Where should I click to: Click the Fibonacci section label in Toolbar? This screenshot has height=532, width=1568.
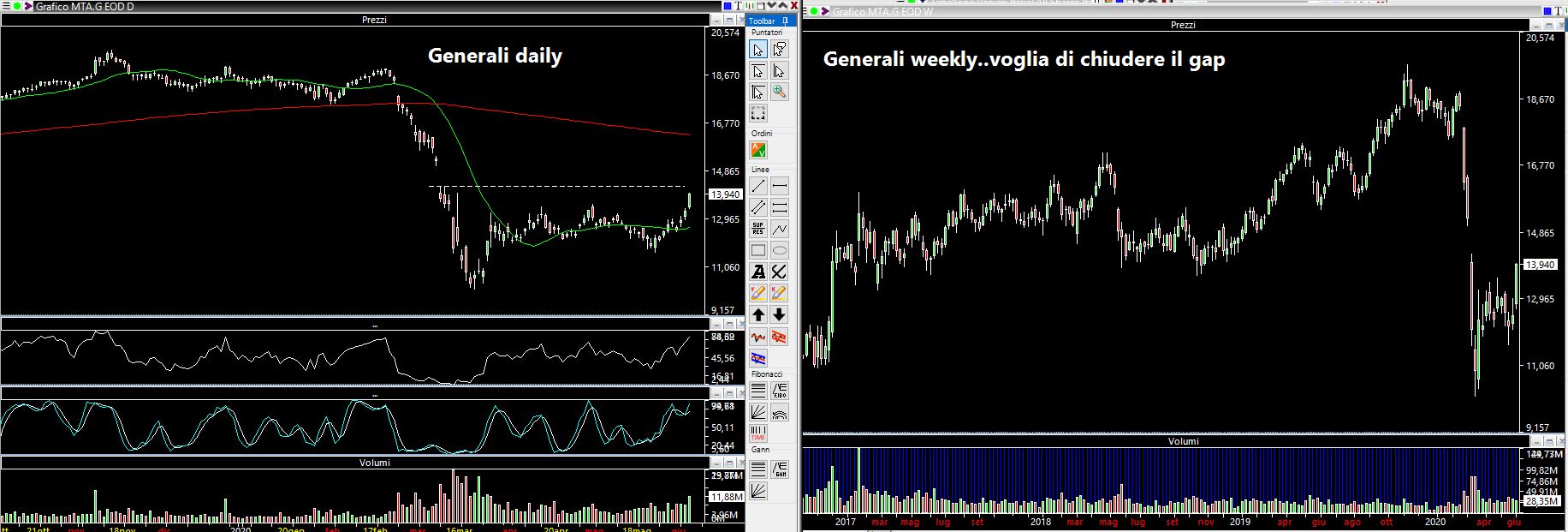click(767, 374)
